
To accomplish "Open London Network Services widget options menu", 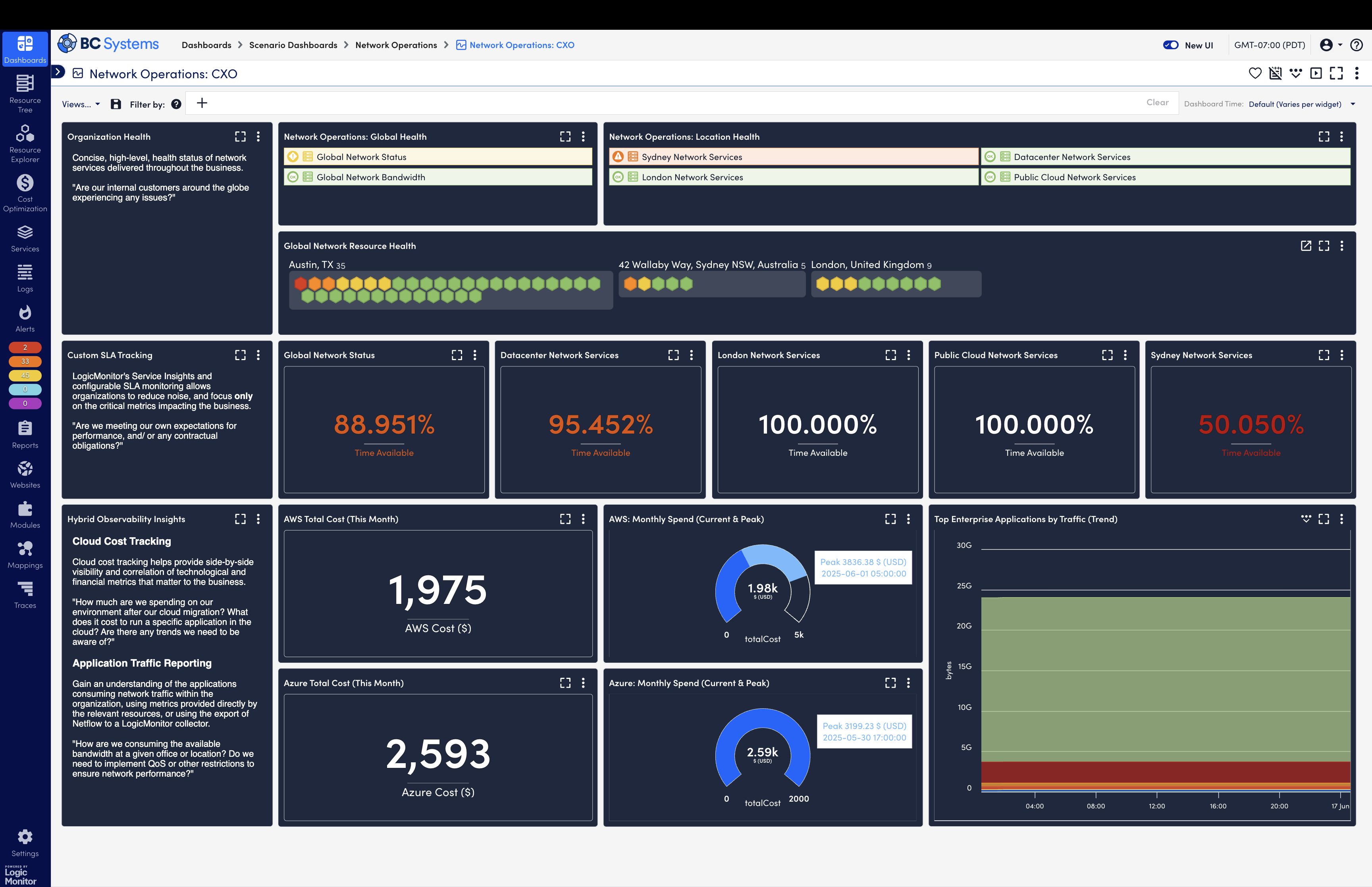I will pyautogui.click(x=909, y=355).
